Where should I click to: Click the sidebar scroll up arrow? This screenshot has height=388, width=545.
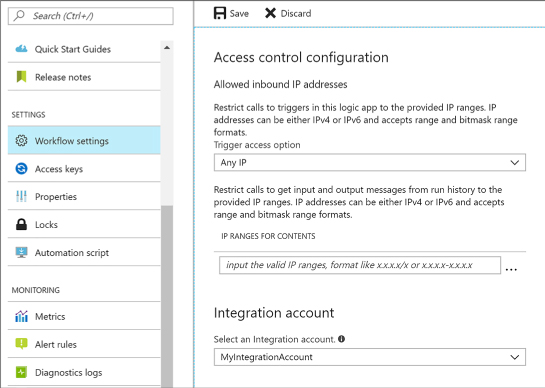point(167,48)
